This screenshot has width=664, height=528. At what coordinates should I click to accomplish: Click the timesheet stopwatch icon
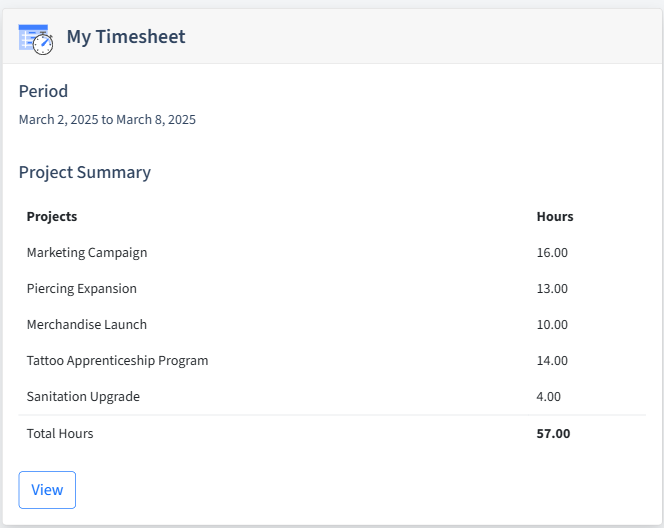pyautogui.click(x=36, y=39)
